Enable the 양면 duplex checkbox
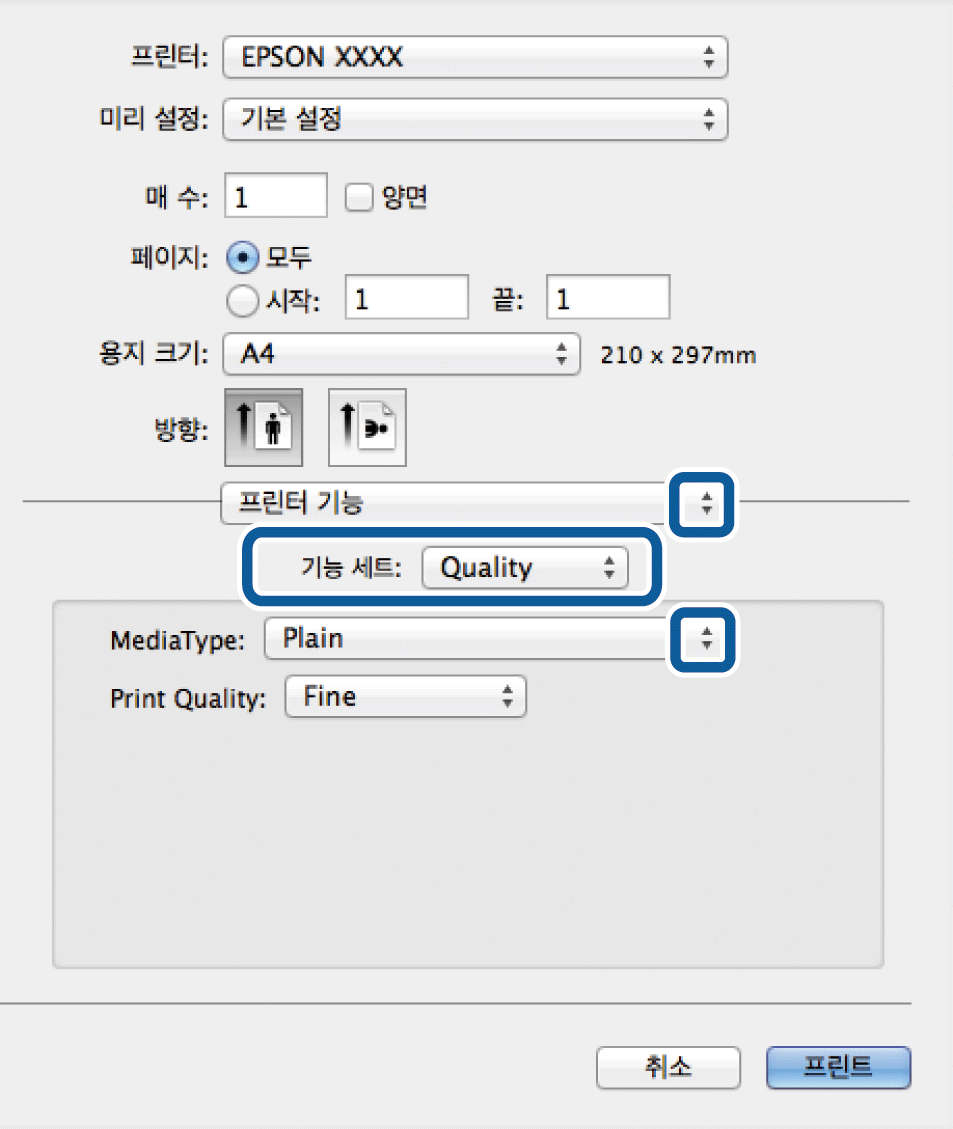 [x=358, y=197]
